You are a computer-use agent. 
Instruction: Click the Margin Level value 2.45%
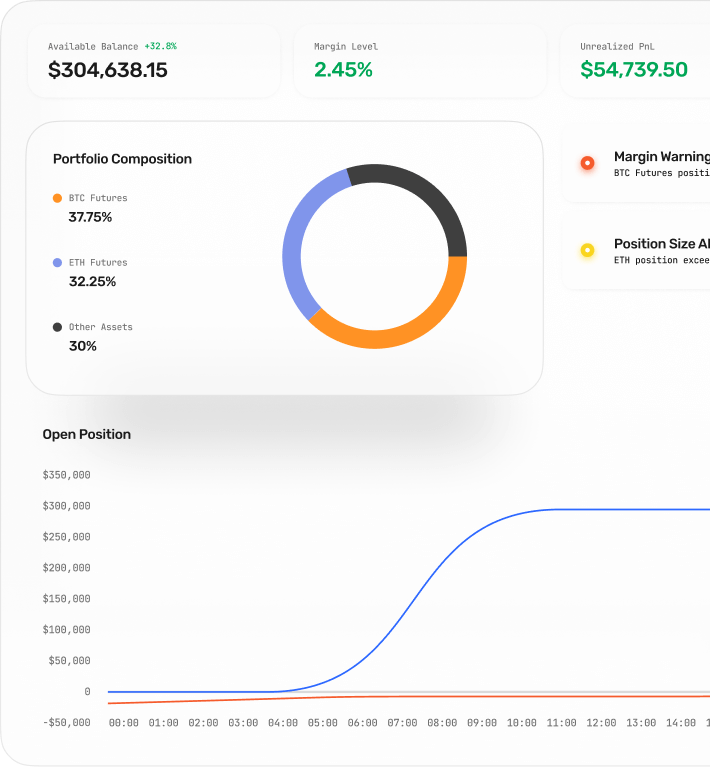(x=344, y=70)
